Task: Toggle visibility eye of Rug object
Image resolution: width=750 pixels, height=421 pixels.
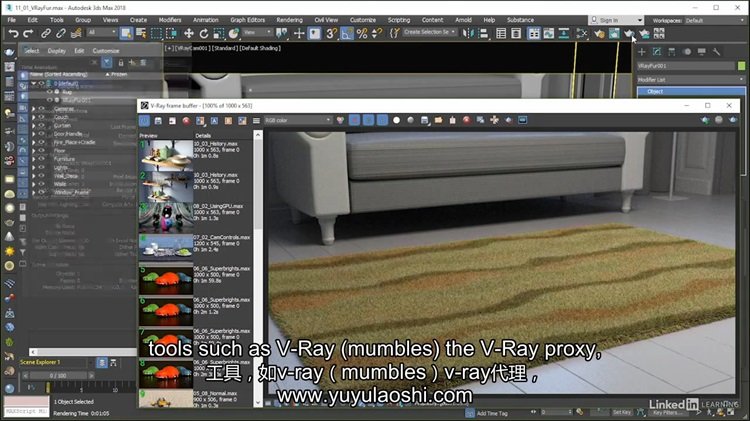Action: point(49,91)
